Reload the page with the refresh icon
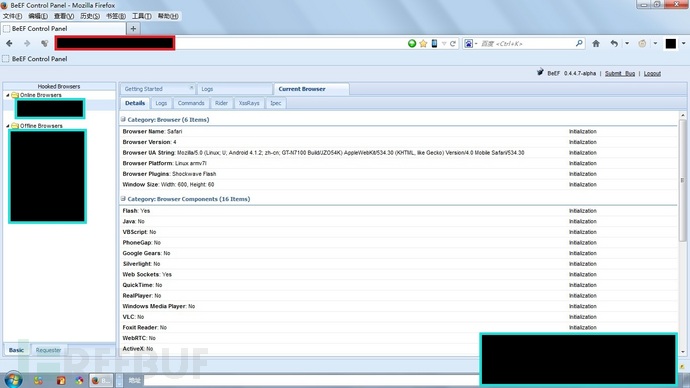The image size is (690, 388). [453, 44]
